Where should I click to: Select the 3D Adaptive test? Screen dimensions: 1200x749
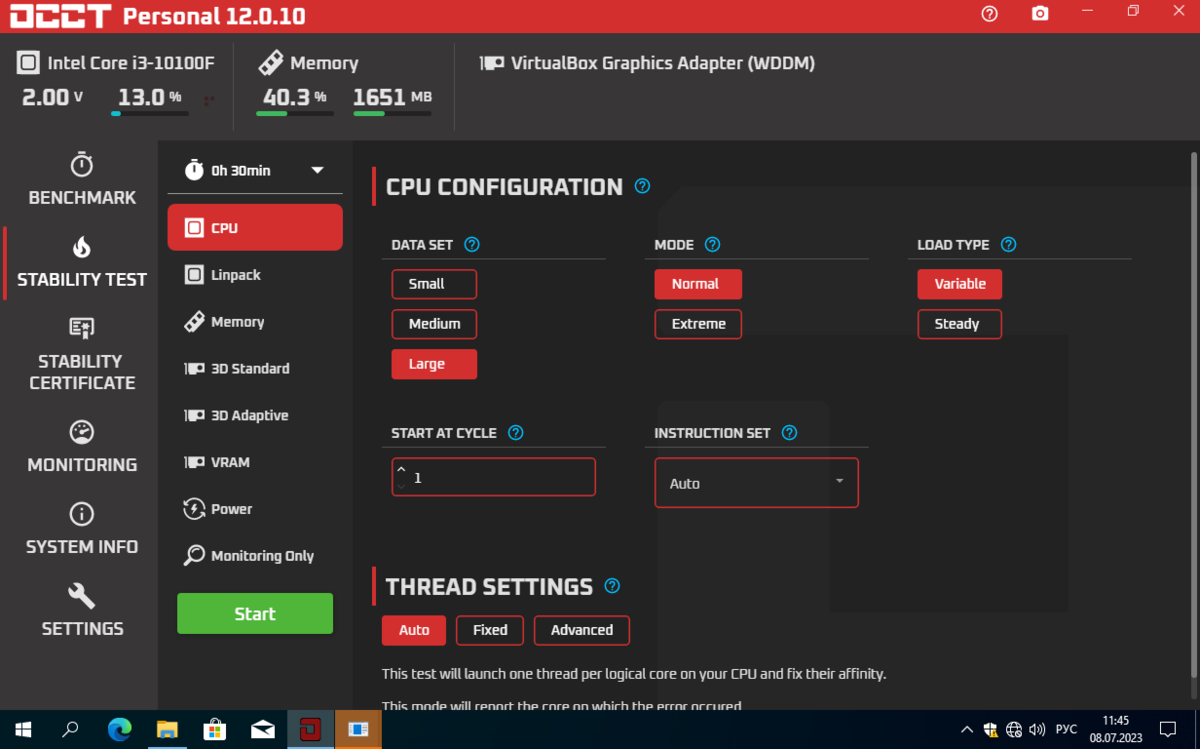pyautogui.click(x=255, y=415)
